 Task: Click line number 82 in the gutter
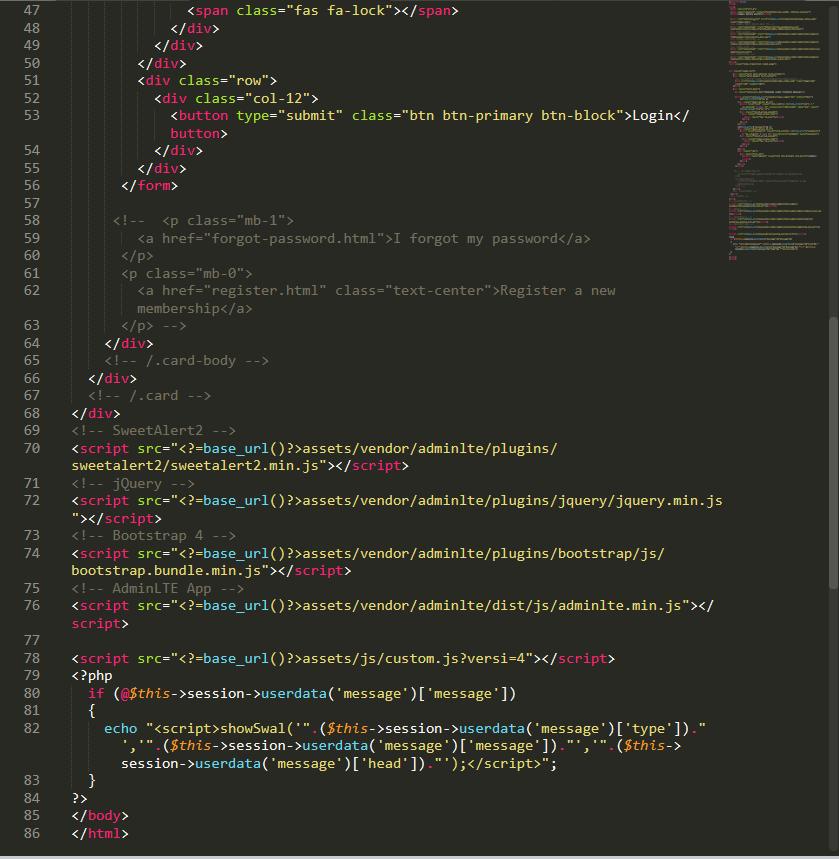(x=32, y=728)
